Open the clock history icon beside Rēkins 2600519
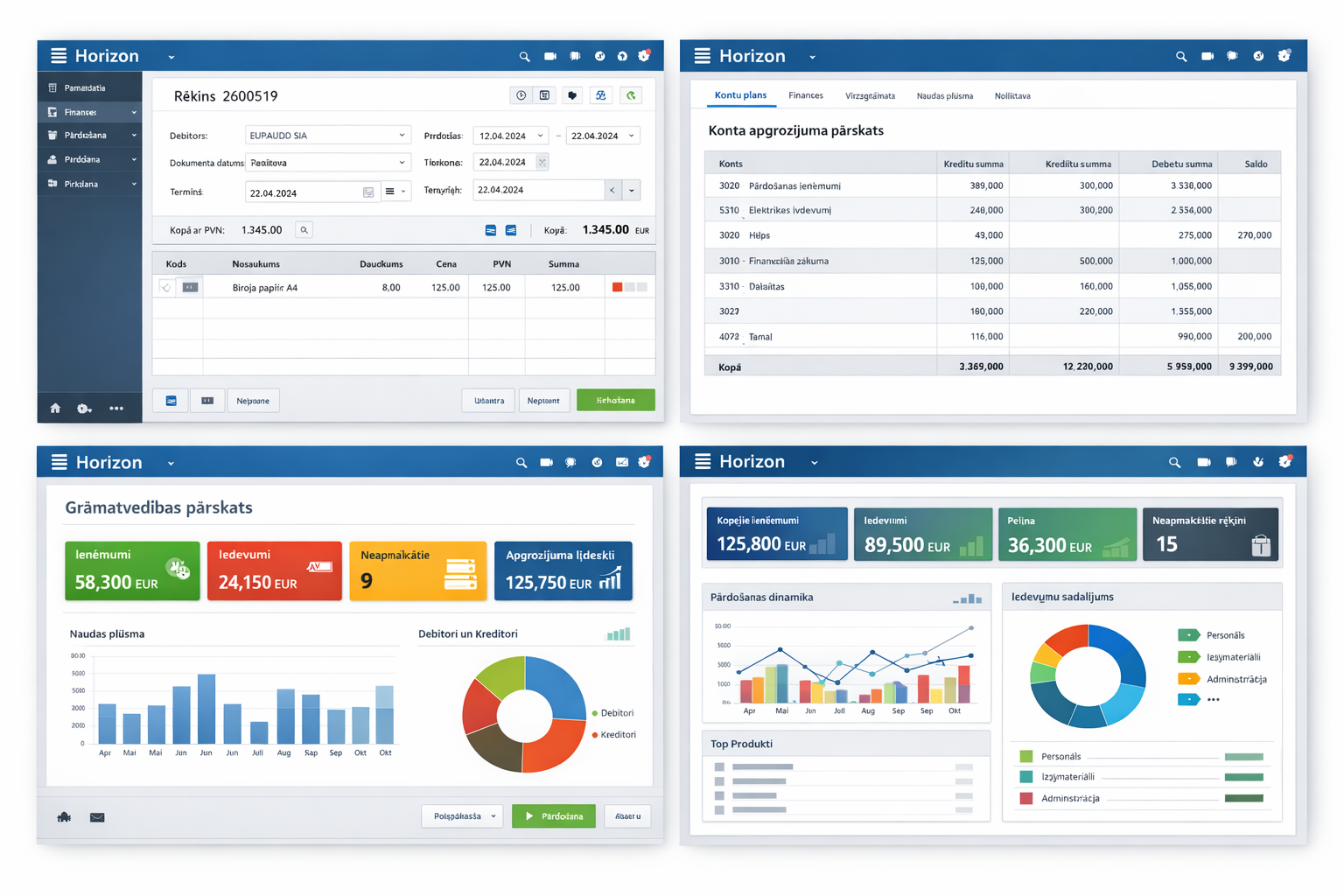The height and width of the screenshot is (896, 1344). point(521,95)
